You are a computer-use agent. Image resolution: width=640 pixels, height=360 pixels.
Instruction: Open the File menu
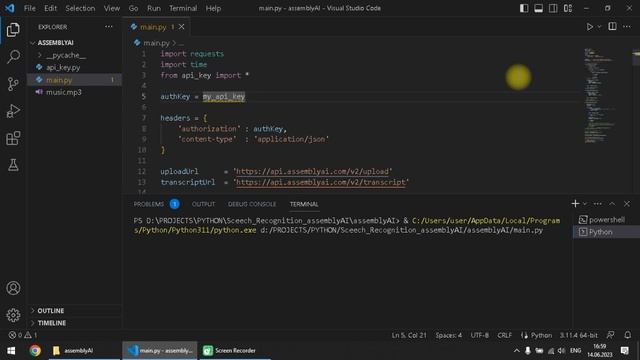[x=29, y=8]
